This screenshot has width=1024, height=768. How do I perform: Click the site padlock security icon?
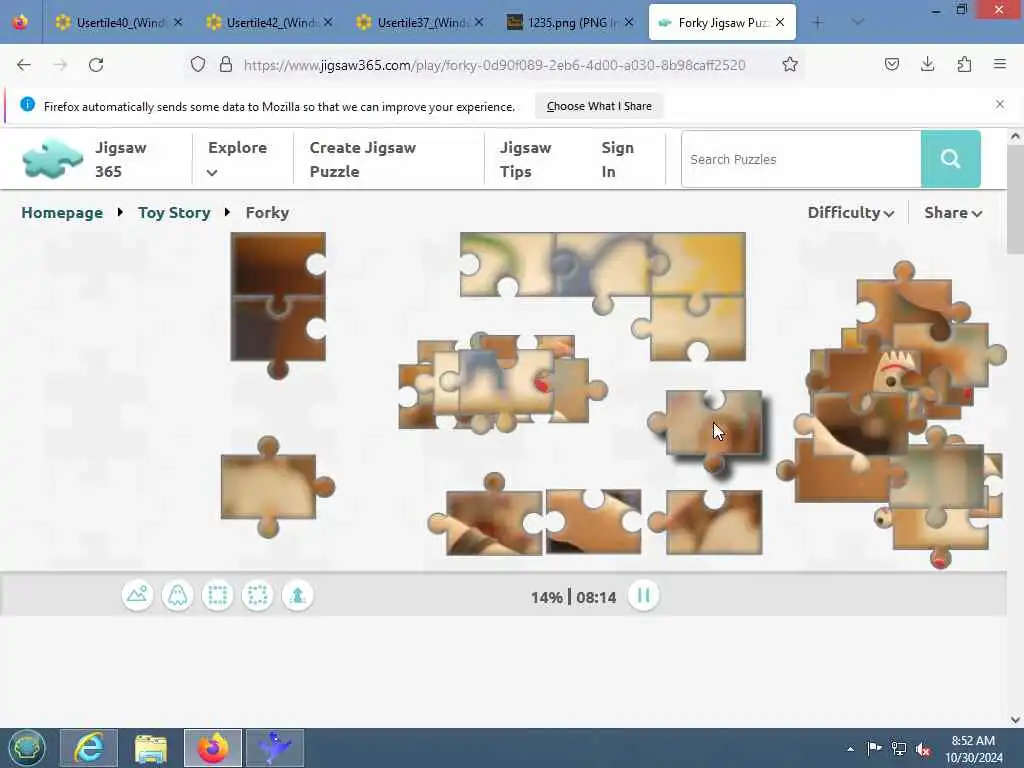pyautogui.click(x=226, y=65)
